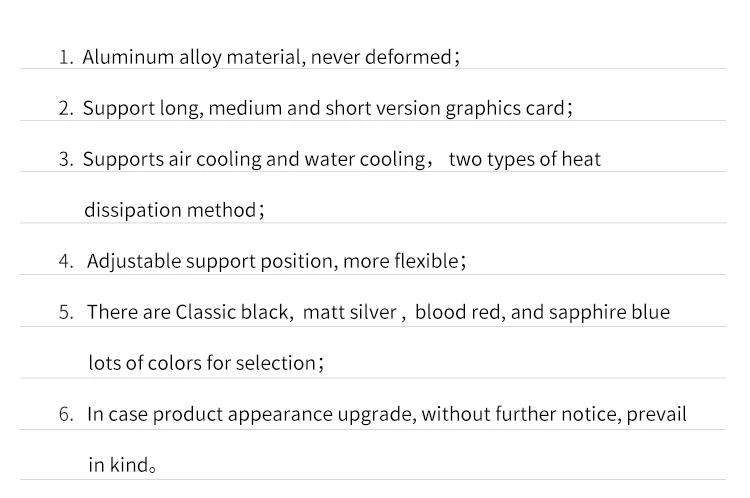Click the text "two types of heat"
The height and width of the screenshot is (498, 750).
click(524, 159)
